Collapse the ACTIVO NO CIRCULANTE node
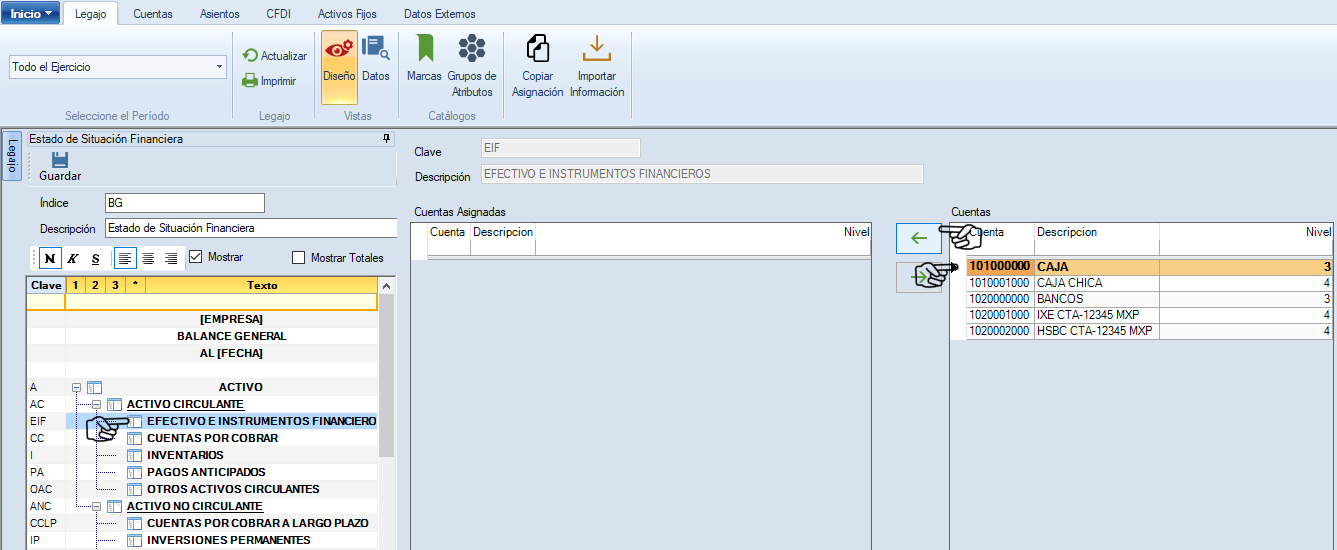1337x550 pixels. point(96,507)
